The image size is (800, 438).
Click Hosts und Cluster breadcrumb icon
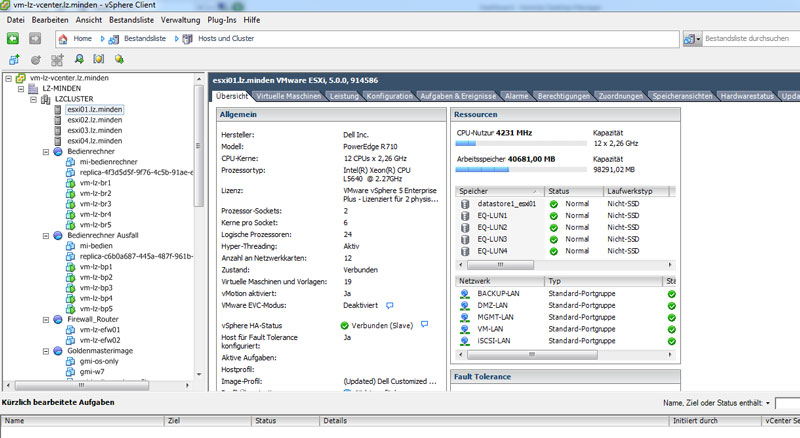(188, 39)
